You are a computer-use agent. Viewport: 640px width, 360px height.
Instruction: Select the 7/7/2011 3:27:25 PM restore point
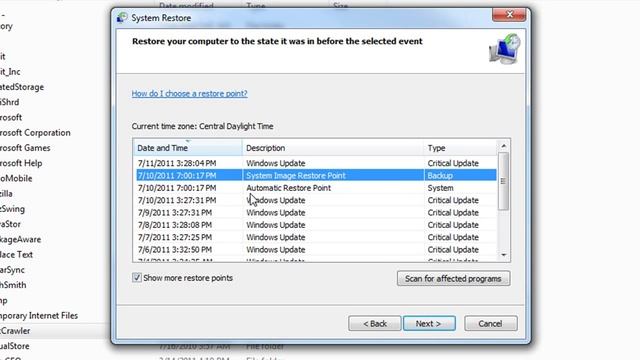point(316,237)
